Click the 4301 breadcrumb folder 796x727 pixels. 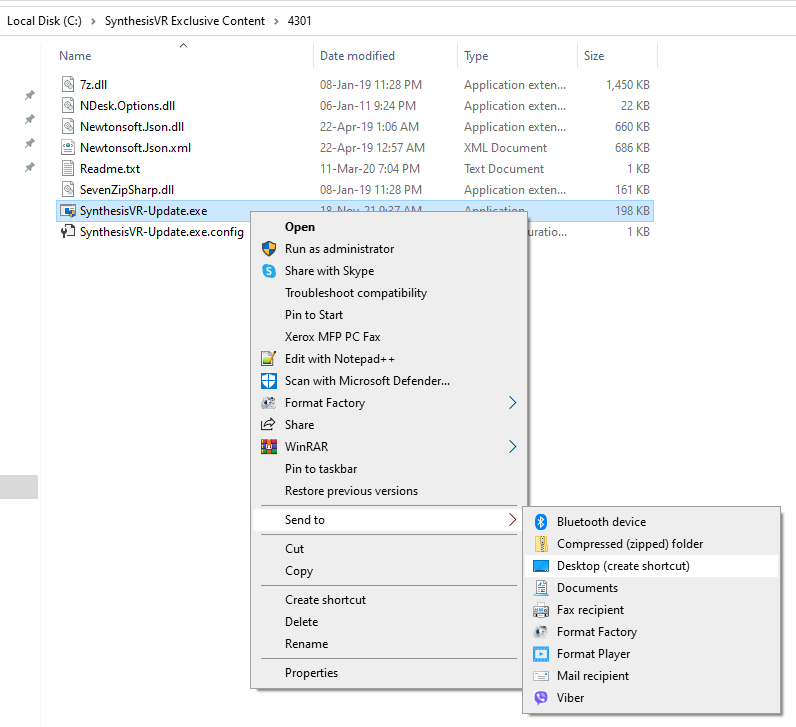tap(300, 21)
